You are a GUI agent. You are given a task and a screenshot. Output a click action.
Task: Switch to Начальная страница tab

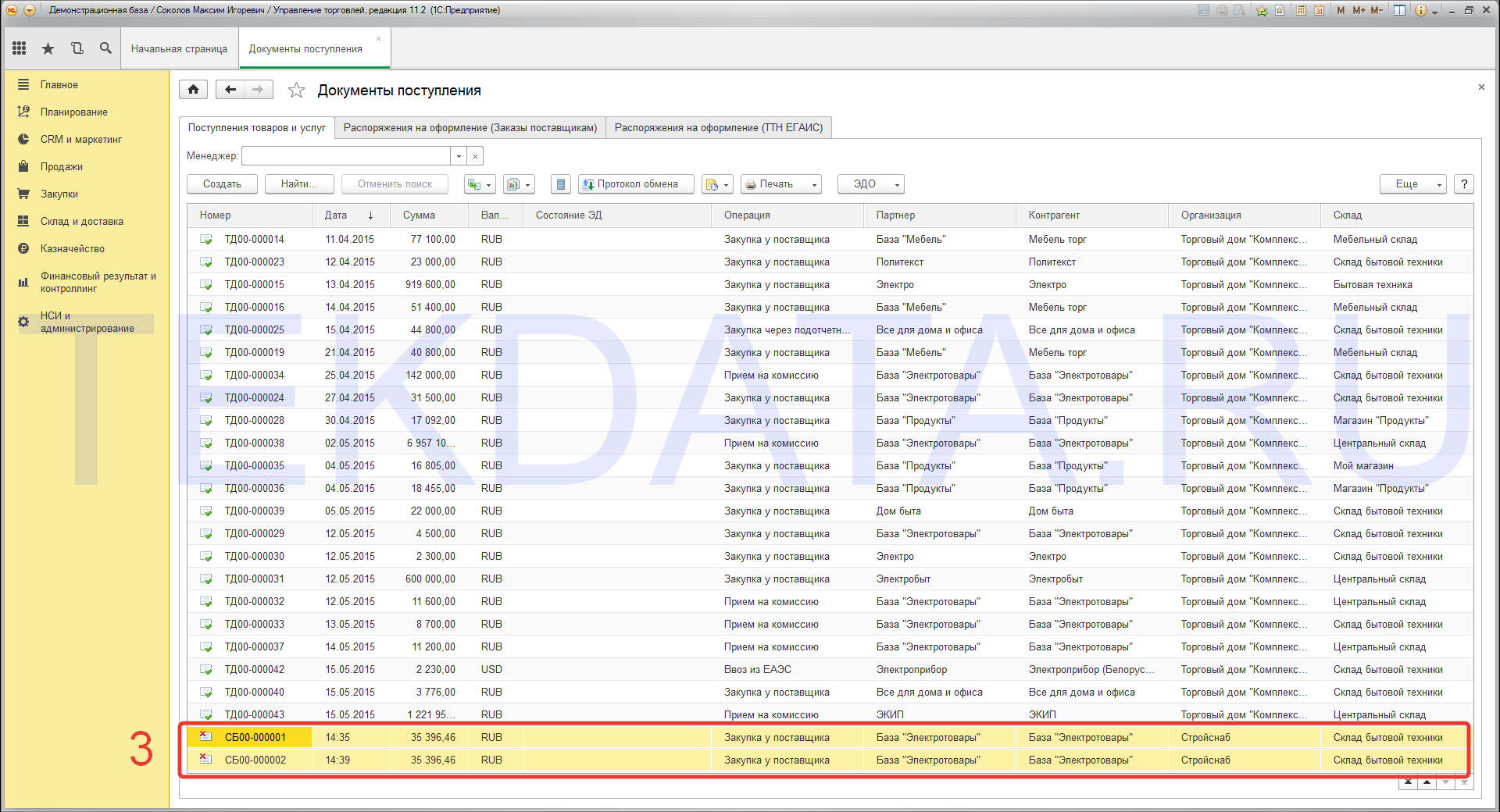(x=179, y=48)
